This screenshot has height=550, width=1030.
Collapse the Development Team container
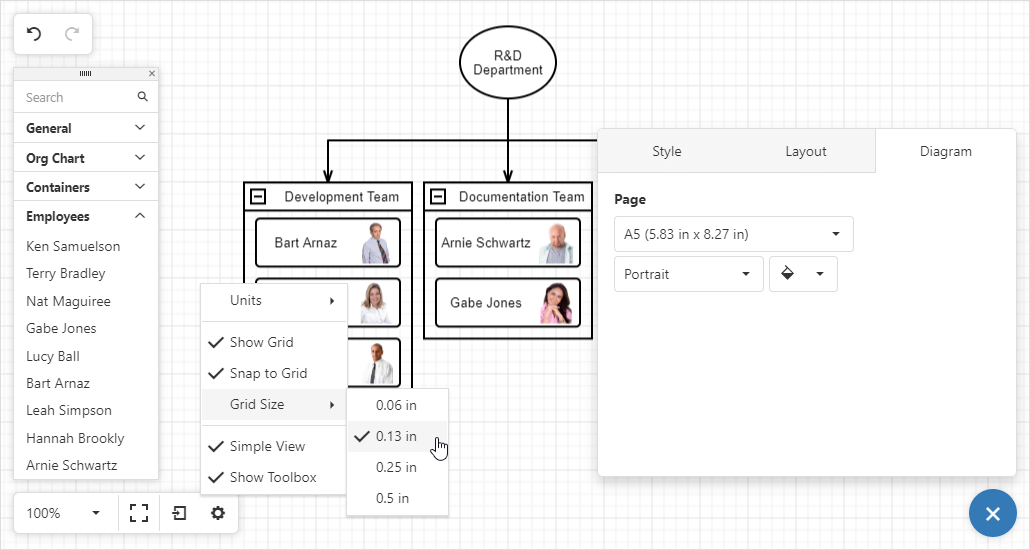tap(258, 196)
